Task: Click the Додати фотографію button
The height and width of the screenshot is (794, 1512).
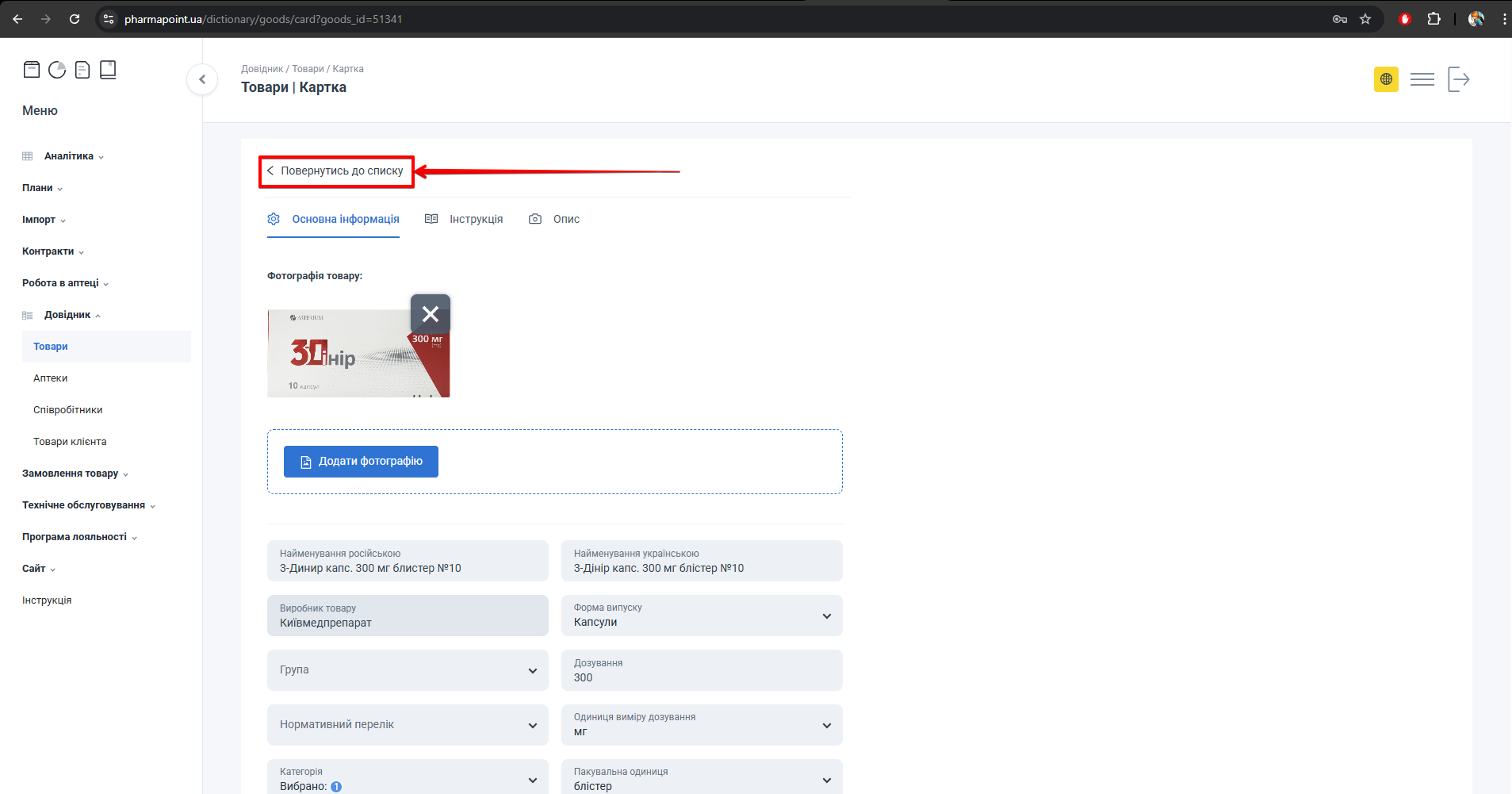Action: 361,462
